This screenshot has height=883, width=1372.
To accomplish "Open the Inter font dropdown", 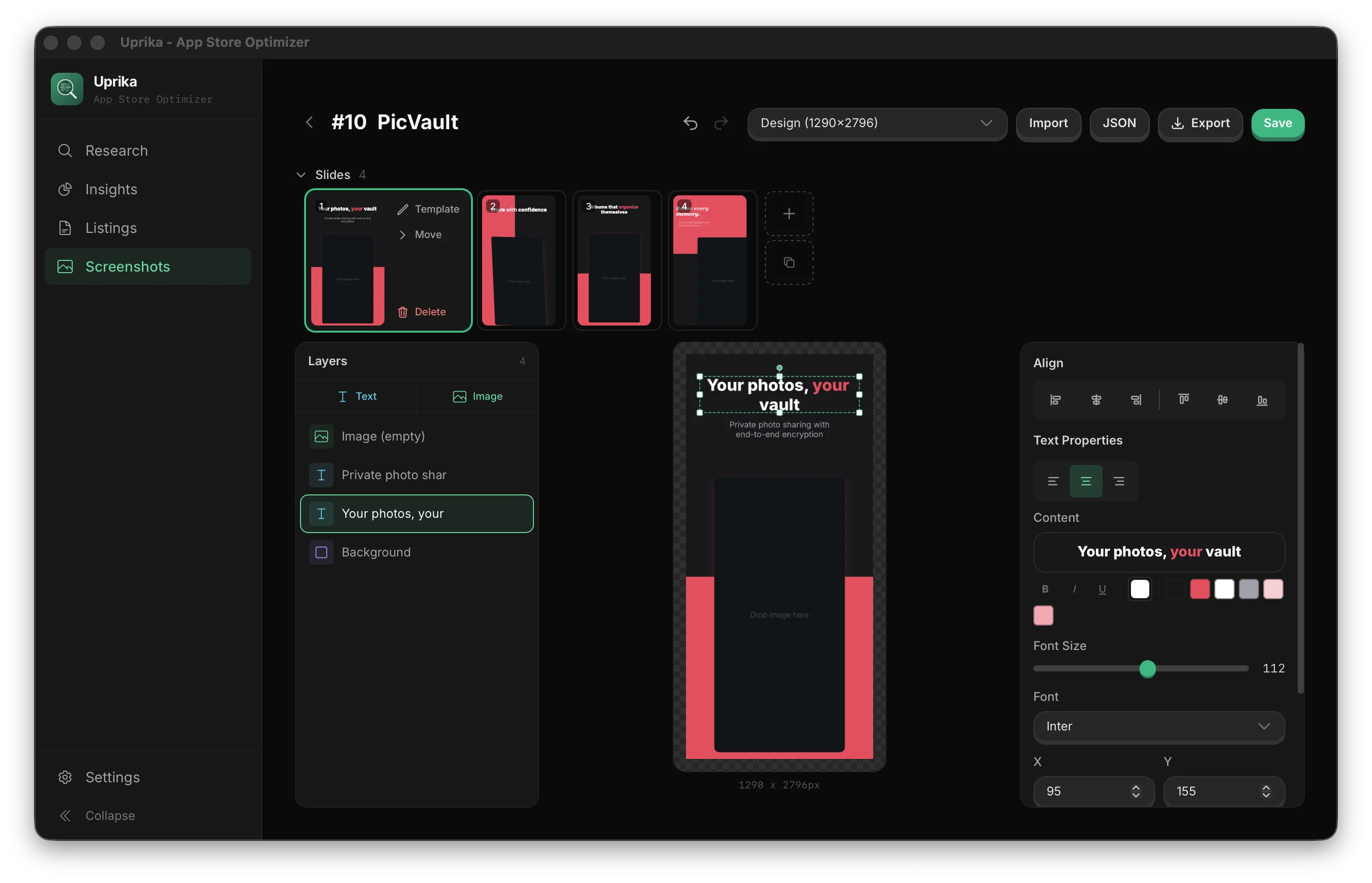I will click(x=1158, y=726).
